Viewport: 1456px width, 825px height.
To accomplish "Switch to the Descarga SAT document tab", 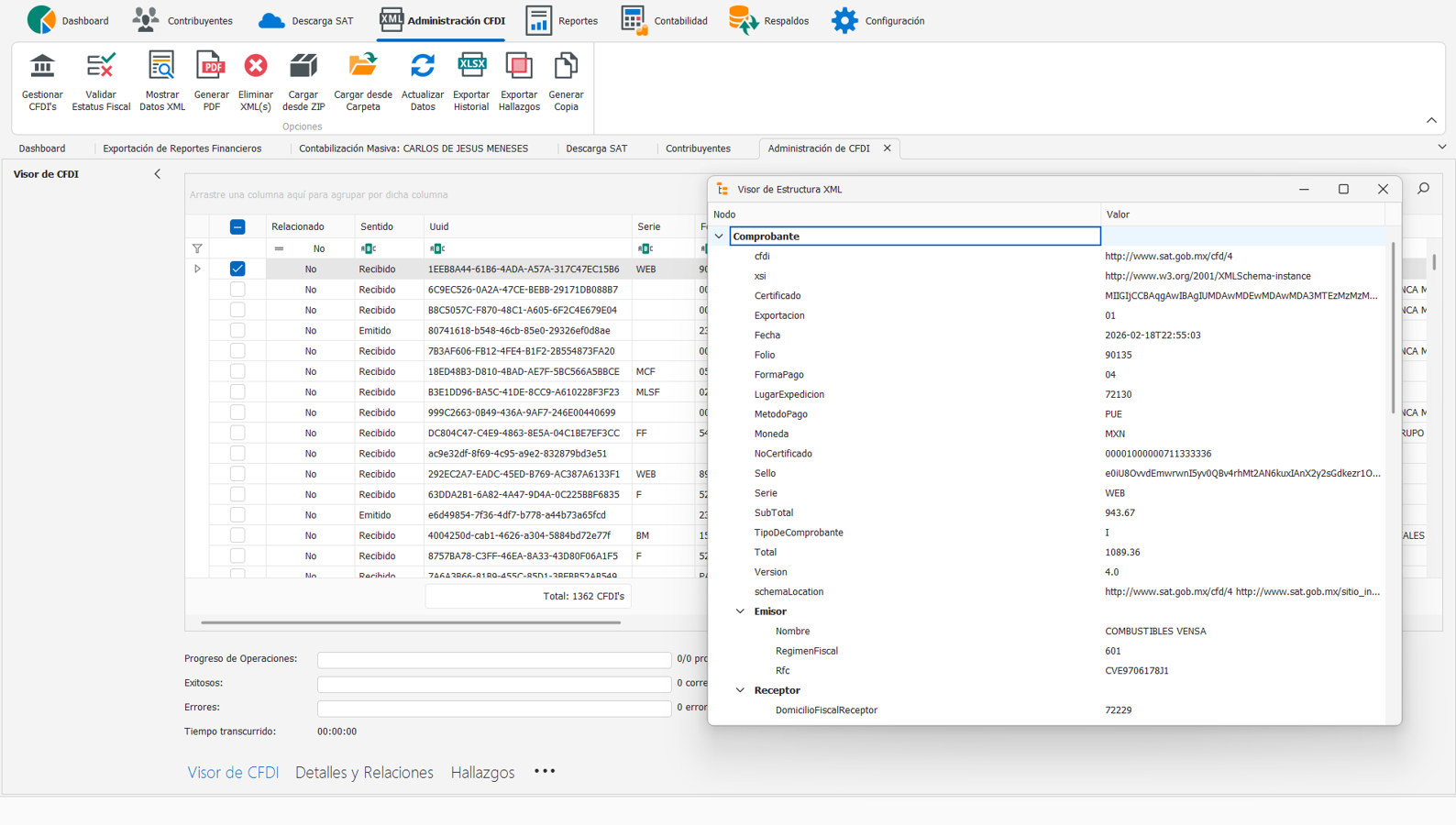I will (x=596, y=148).
